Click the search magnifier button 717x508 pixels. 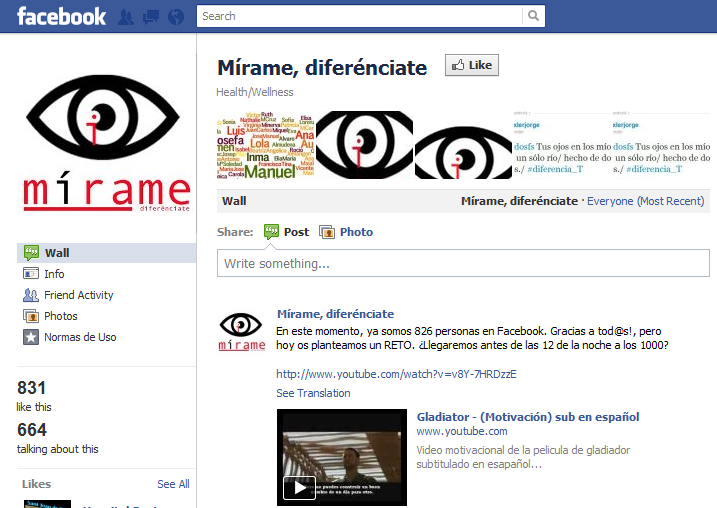pyautogui.click(x=533, y=16)
